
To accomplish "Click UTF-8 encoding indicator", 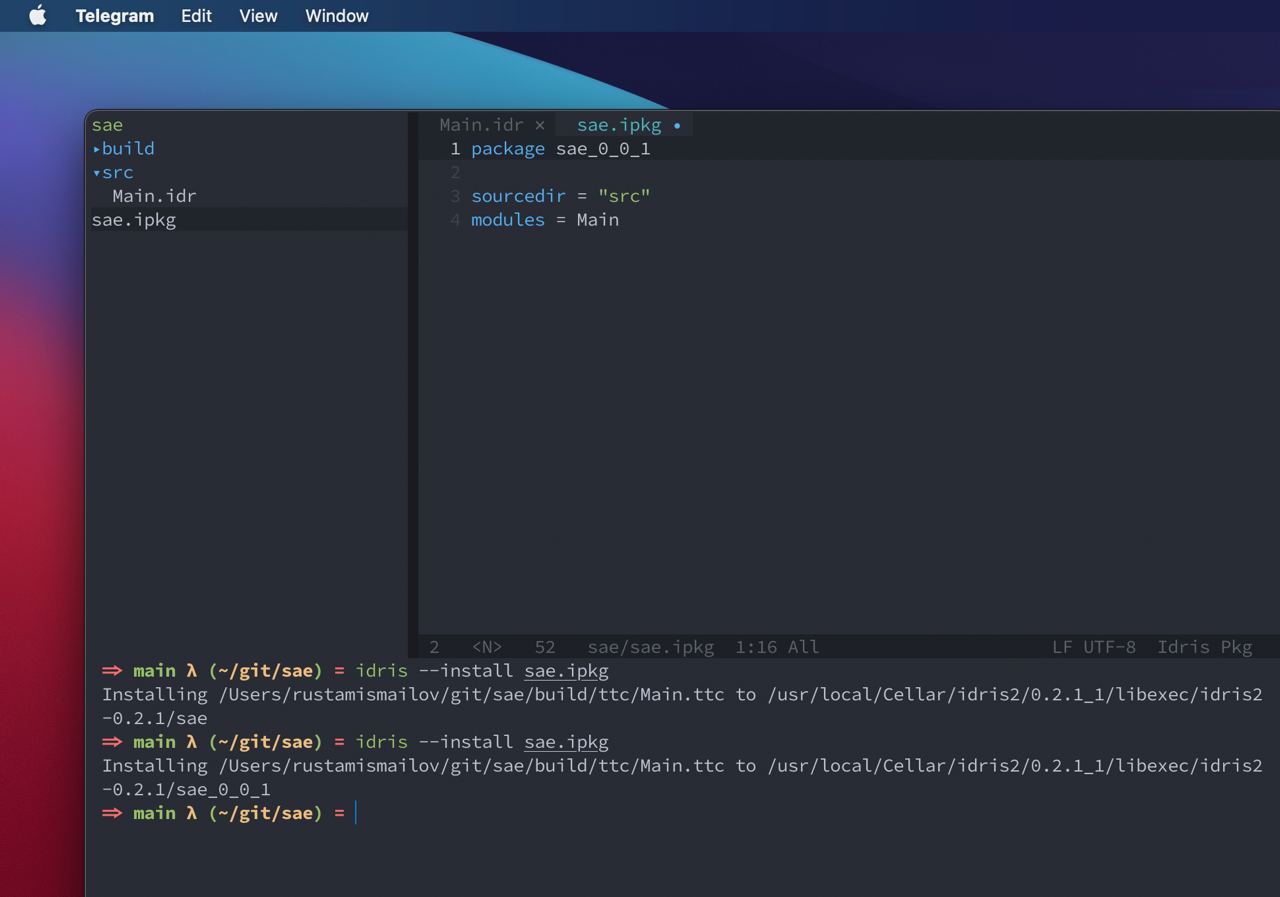I will point(1110,647).
